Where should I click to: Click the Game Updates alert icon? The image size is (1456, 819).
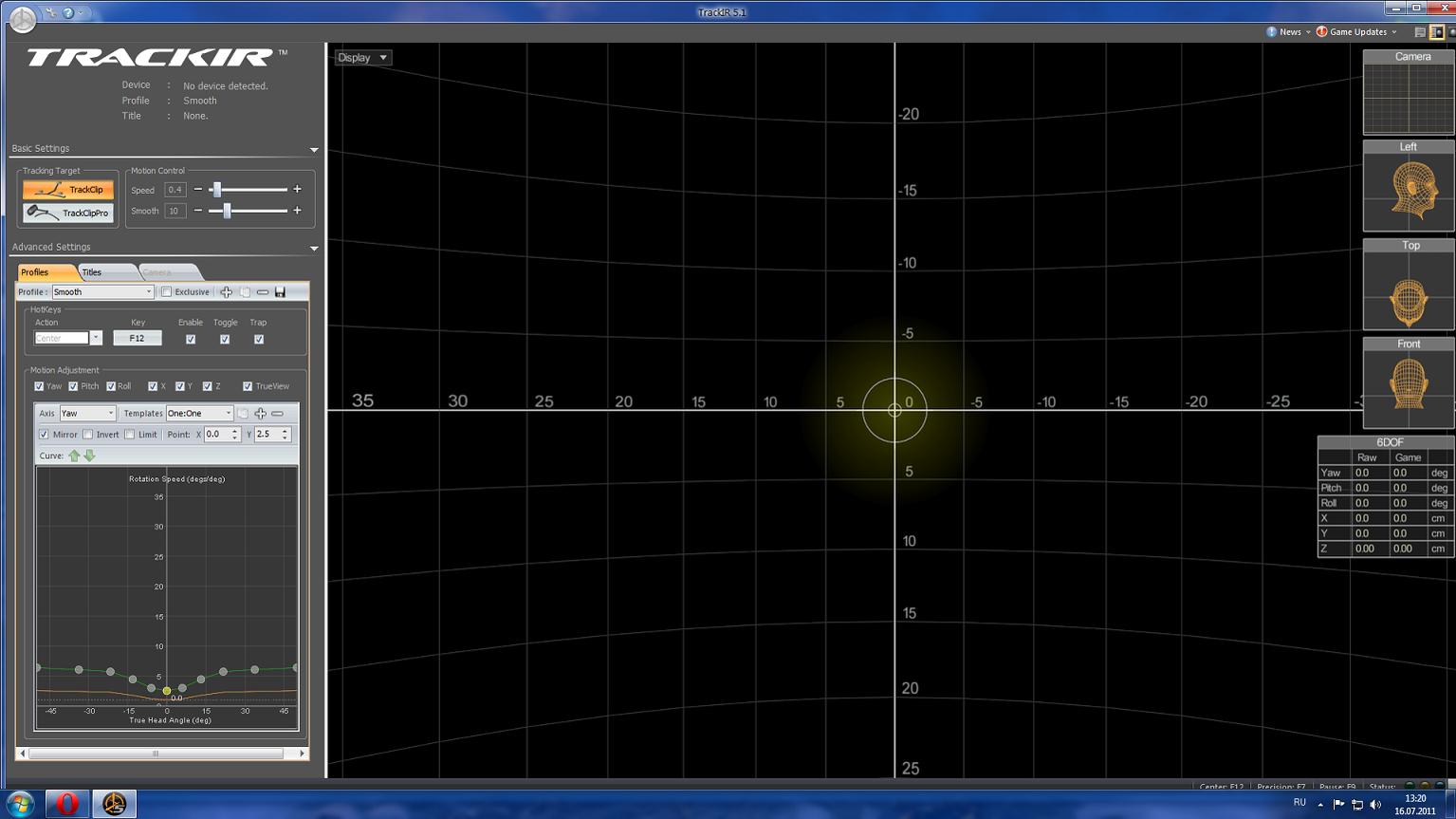point(1321,31)
